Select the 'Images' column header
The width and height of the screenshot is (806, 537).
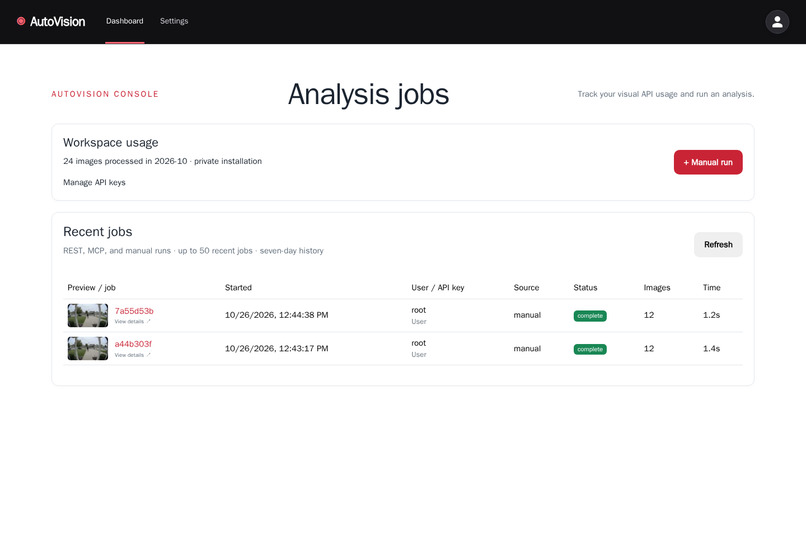point(656,288)
